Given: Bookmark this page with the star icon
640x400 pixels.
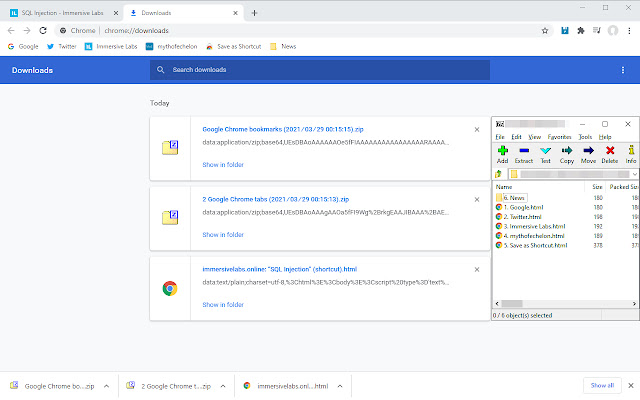Looking at the screenshot, I should [545, 31].
